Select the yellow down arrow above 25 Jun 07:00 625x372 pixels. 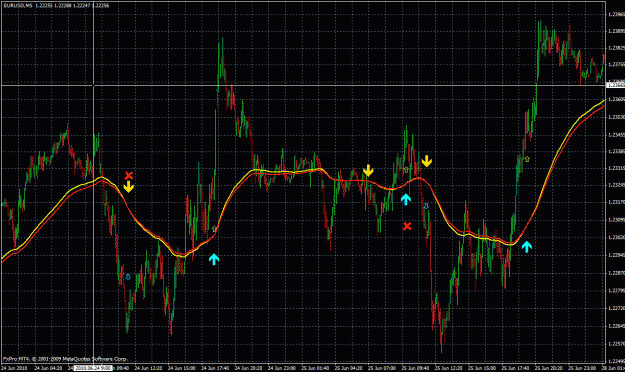pyautogui.click(x=368, y=170)
